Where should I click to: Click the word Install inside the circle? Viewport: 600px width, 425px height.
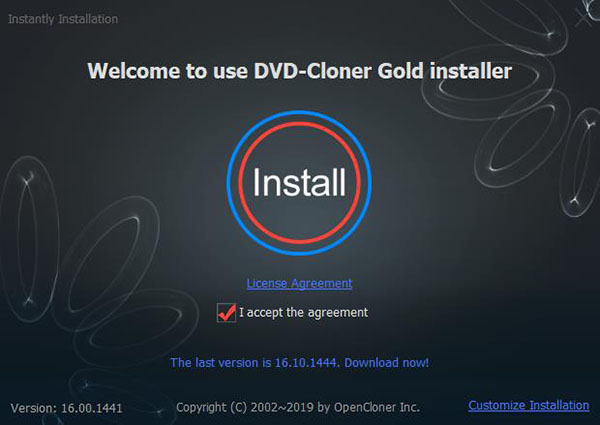[x=299, y=182]
